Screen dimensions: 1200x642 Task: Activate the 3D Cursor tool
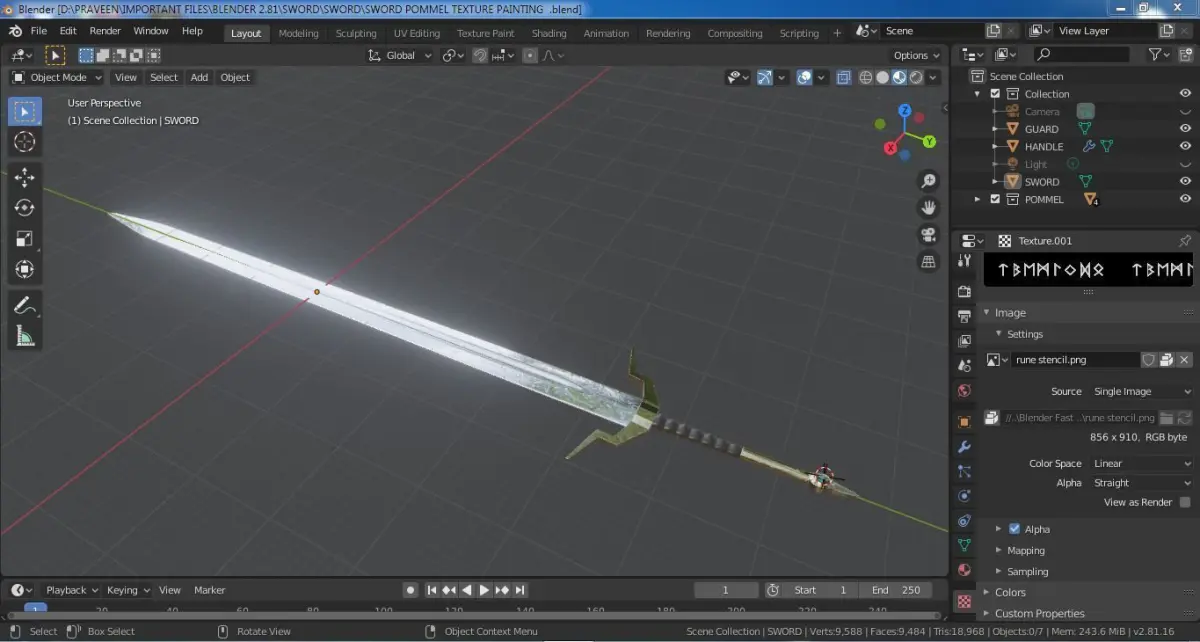click(25, 142)
